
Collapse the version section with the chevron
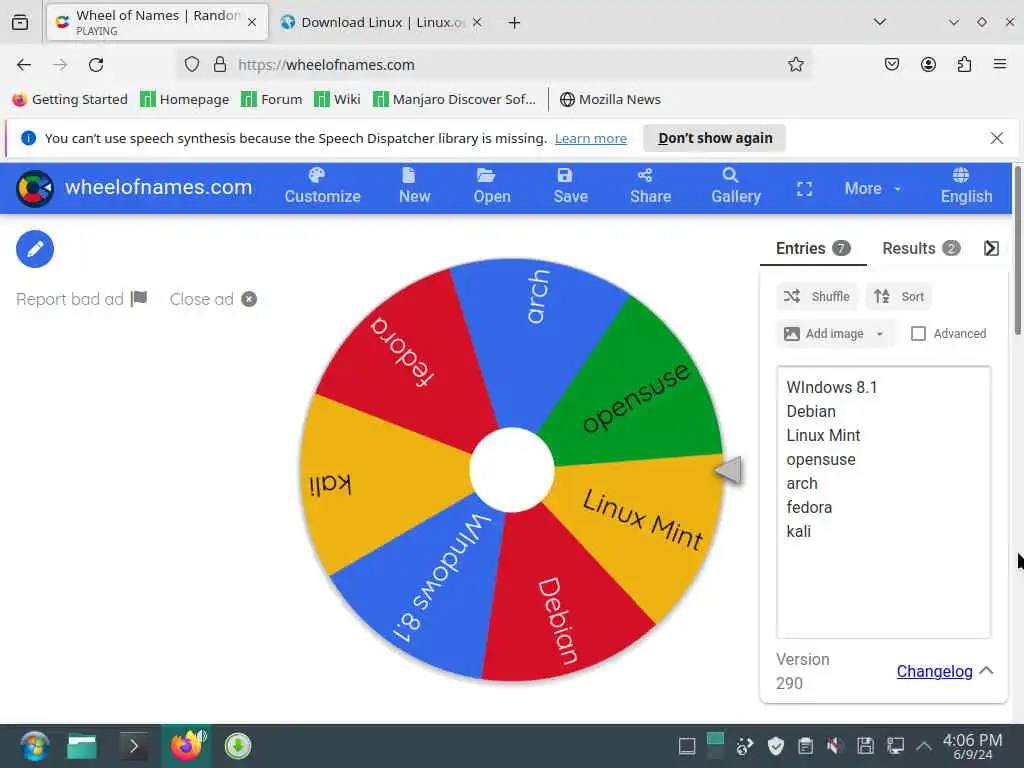987,671
